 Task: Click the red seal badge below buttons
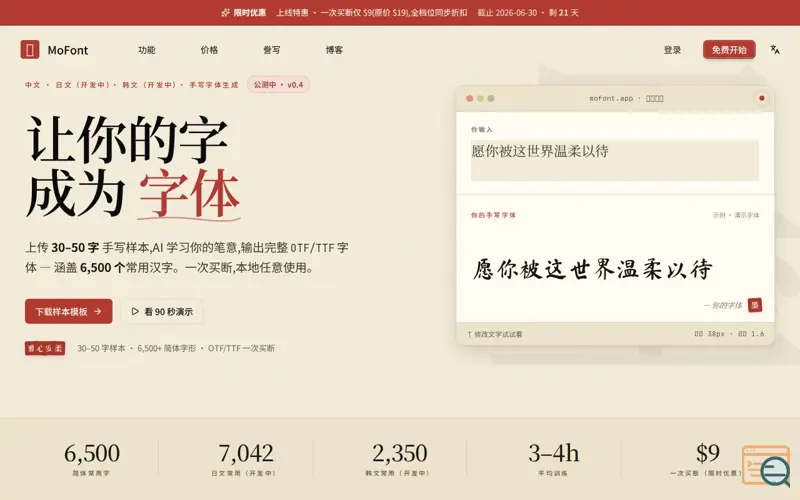click(x=45, y=348)
